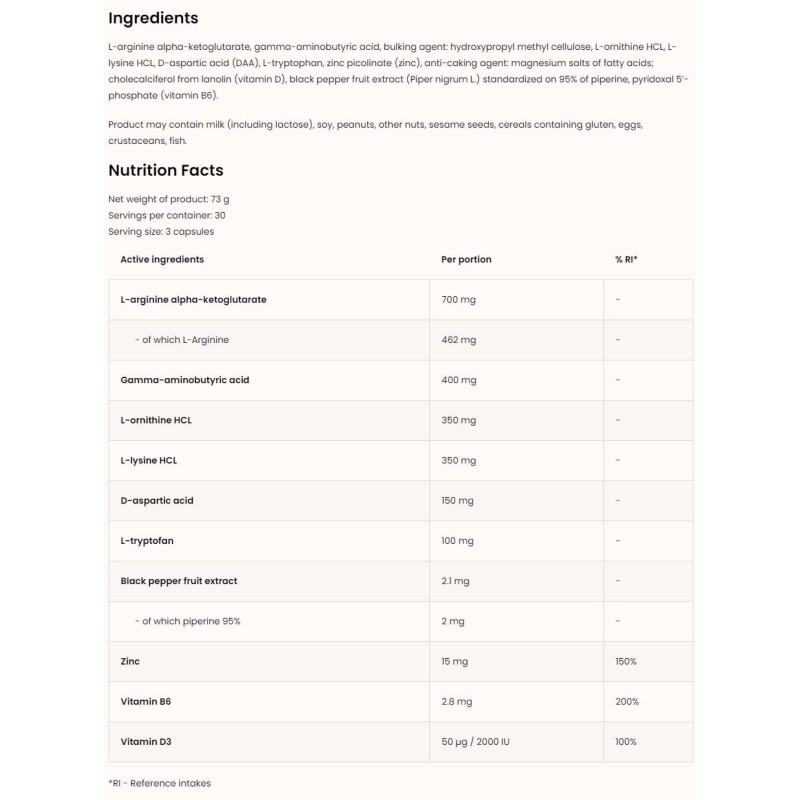The image size is (800, 800).
Task: Click the 462 mg L-Arginine value
Action: [459, 340]
